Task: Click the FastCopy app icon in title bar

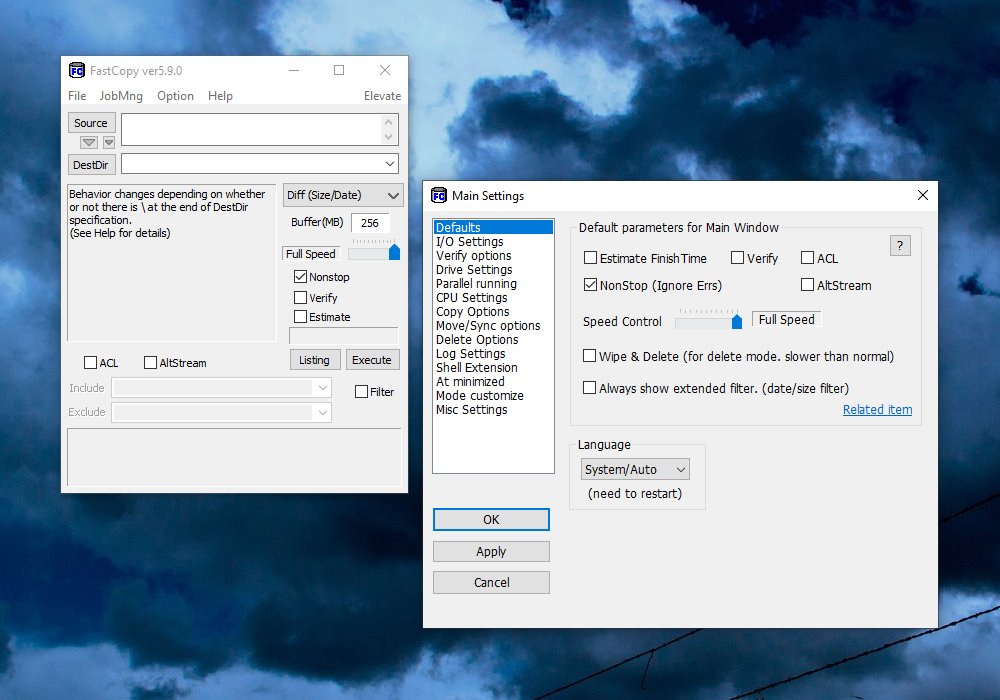Action: pyautogui.click(x=77, y=71)
